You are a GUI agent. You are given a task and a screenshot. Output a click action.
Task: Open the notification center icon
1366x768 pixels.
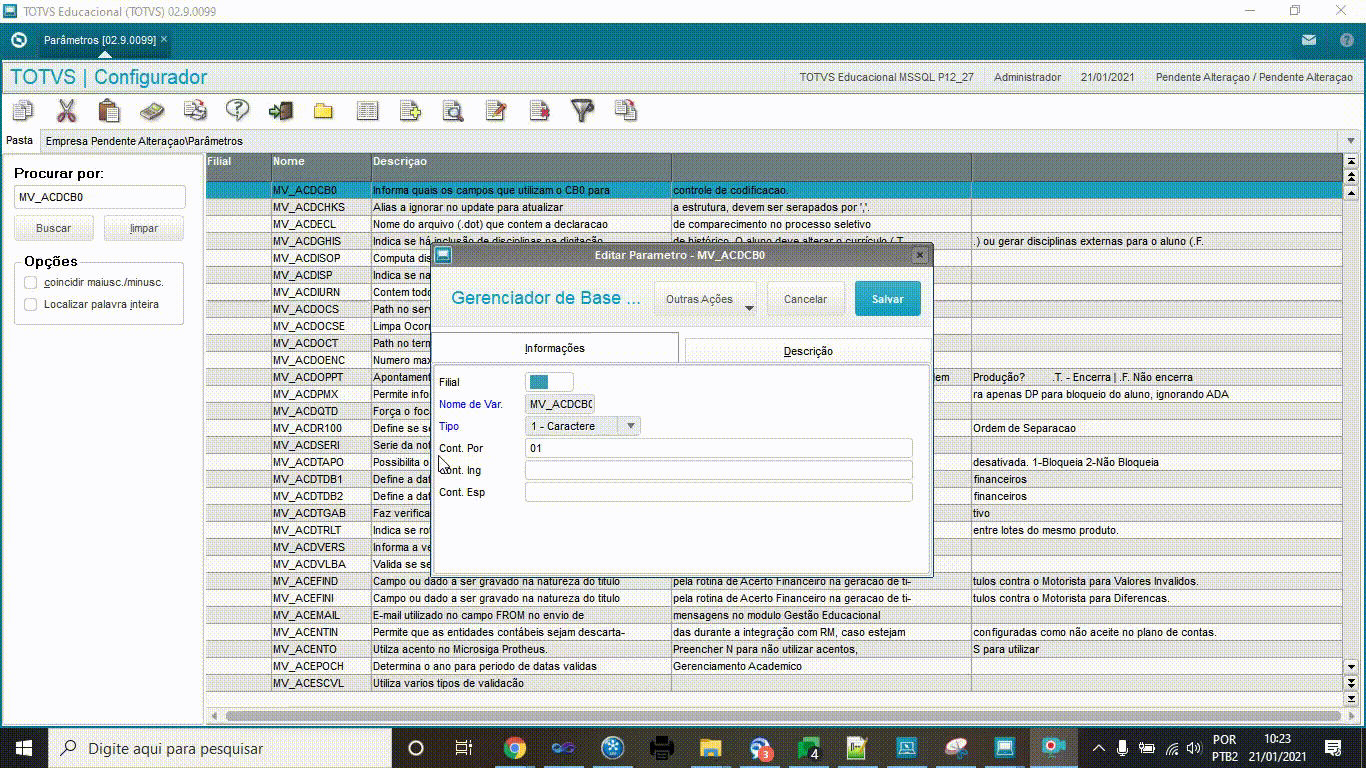[1333, 748]
